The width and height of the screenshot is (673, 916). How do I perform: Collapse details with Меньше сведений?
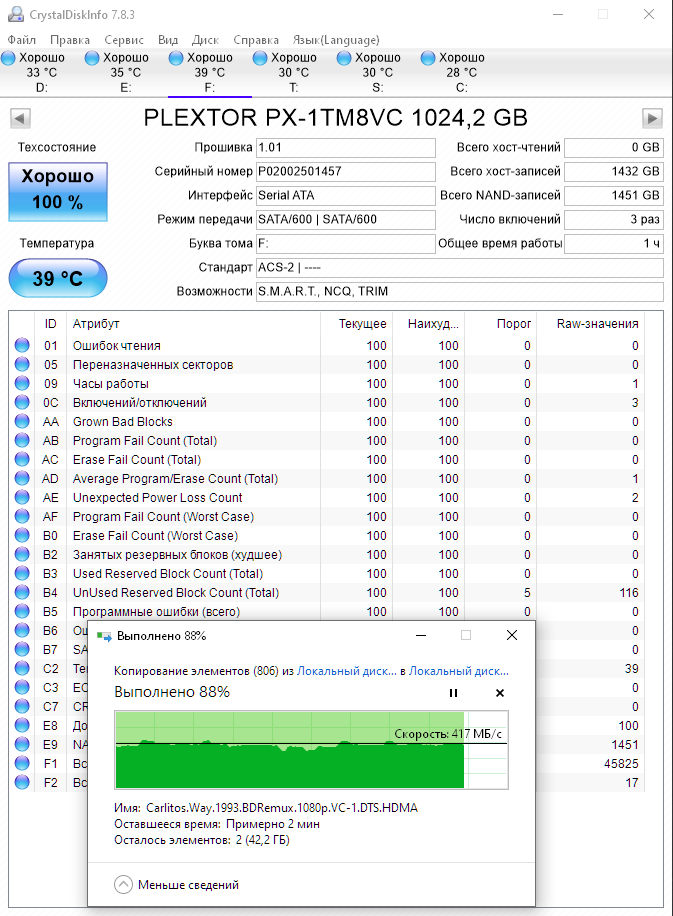point(177,884)
